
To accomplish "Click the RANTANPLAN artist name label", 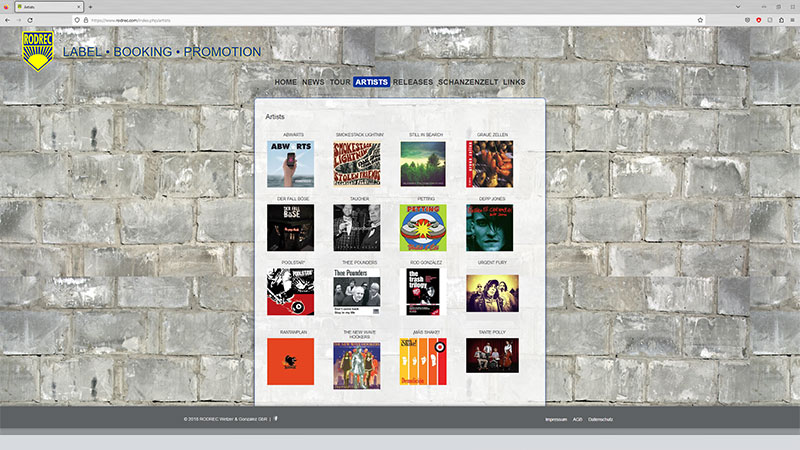I will point(293,332).
